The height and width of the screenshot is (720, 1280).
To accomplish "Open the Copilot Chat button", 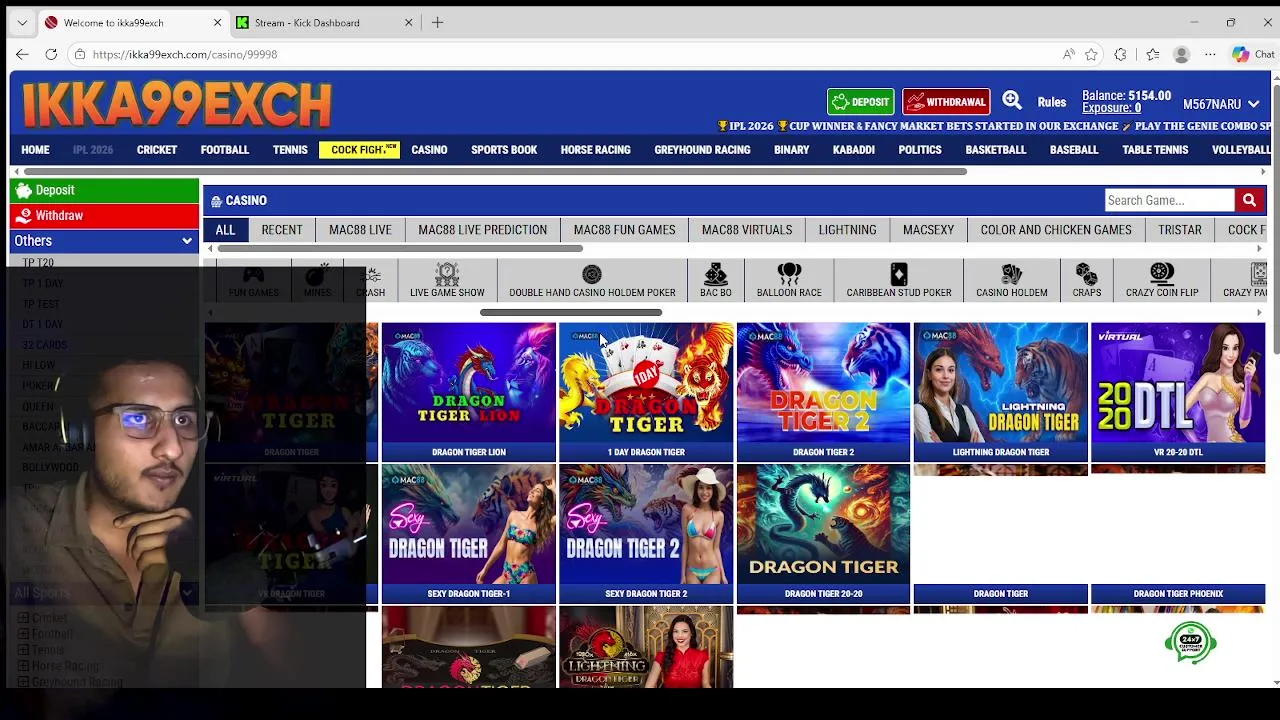I will 1253,54.
